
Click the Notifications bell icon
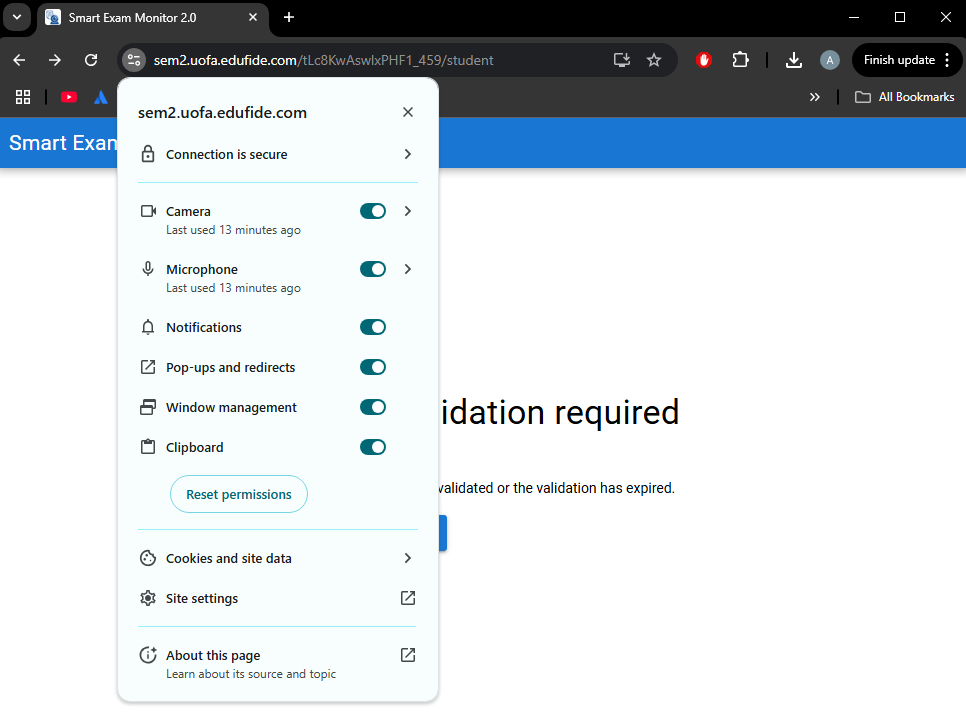tap(147, 327)
